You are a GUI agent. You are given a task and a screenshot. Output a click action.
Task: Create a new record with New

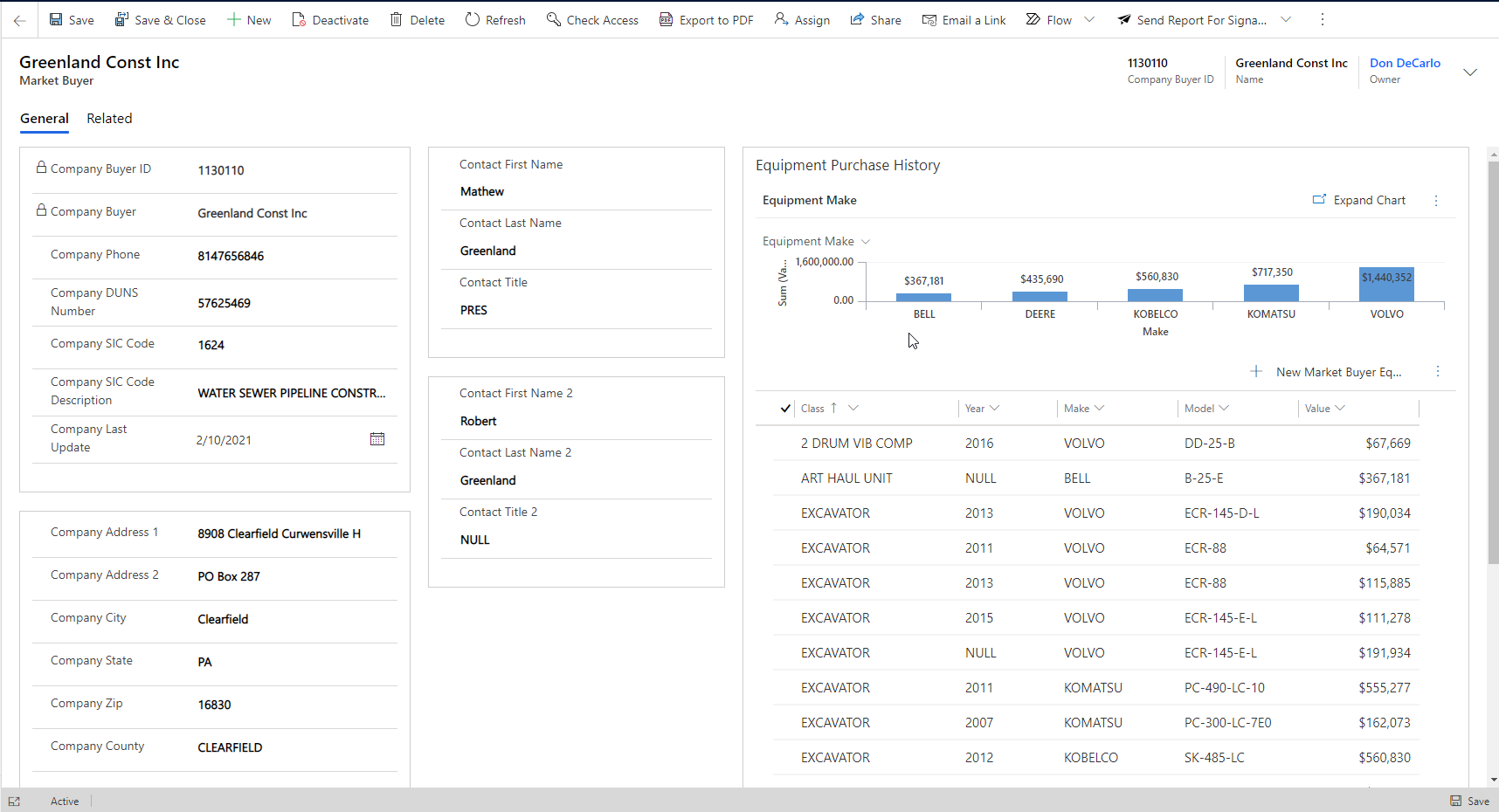[x=249, y=20]
